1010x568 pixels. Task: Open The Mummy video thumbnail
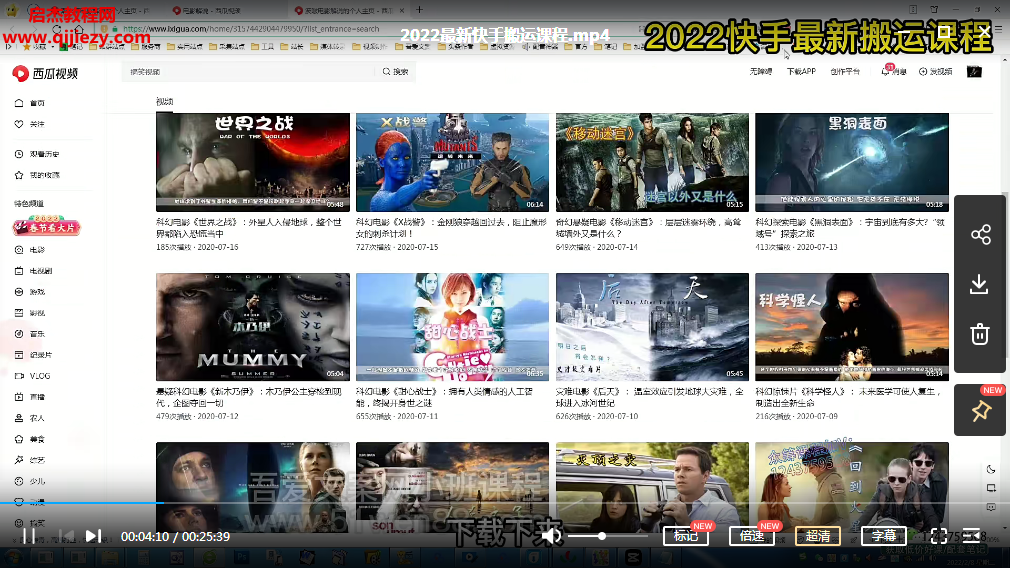pyautogui.click(x=252, y=327)
